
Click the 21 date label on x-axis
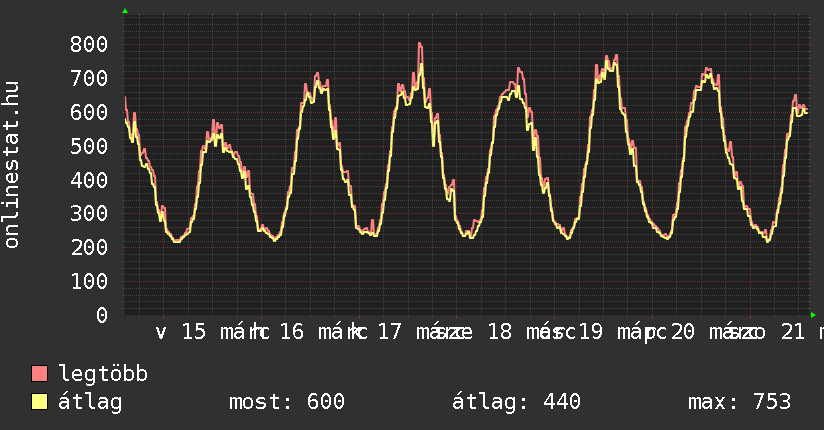point(793,332)
